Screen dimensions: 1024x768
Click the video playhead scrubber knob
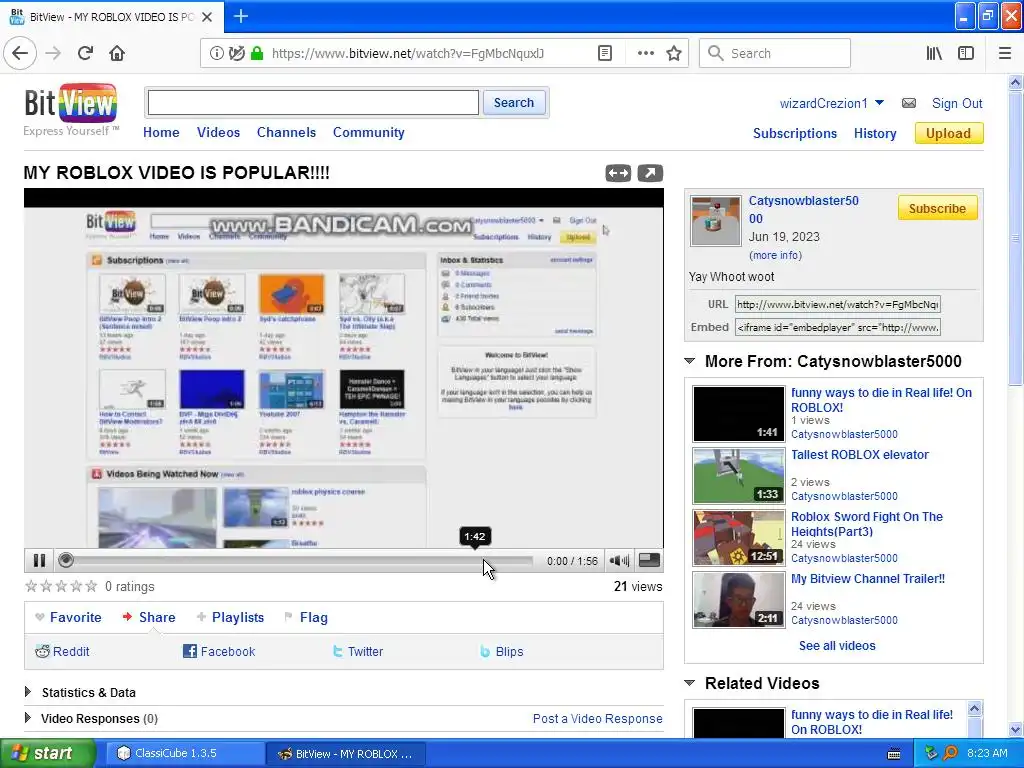coord(65,560)
